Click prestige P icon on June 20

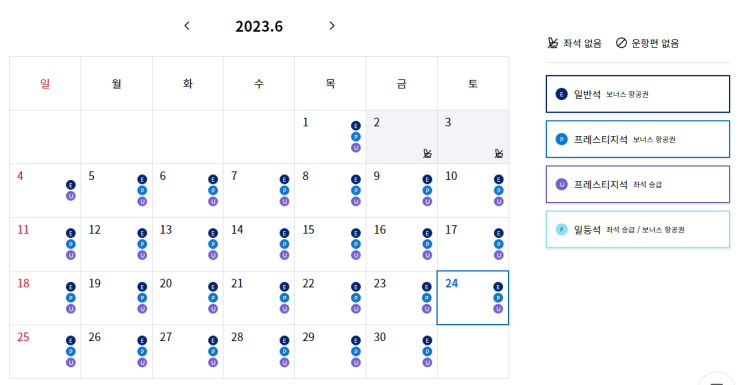(x=213, y=298)
